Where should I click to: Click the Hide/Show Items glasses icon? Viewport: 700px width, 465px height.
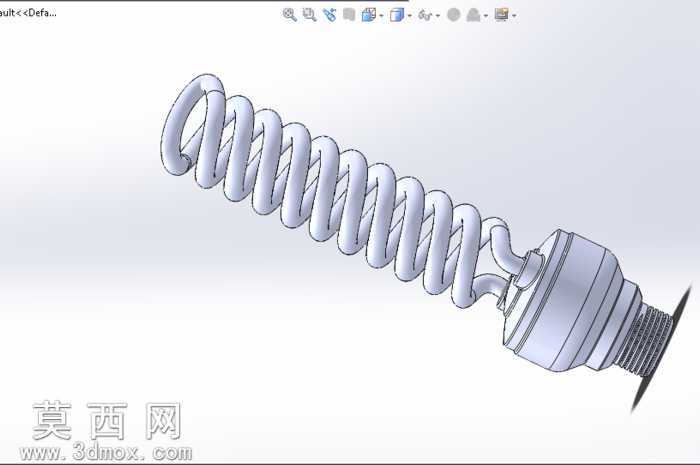click(x=425, y=16)
